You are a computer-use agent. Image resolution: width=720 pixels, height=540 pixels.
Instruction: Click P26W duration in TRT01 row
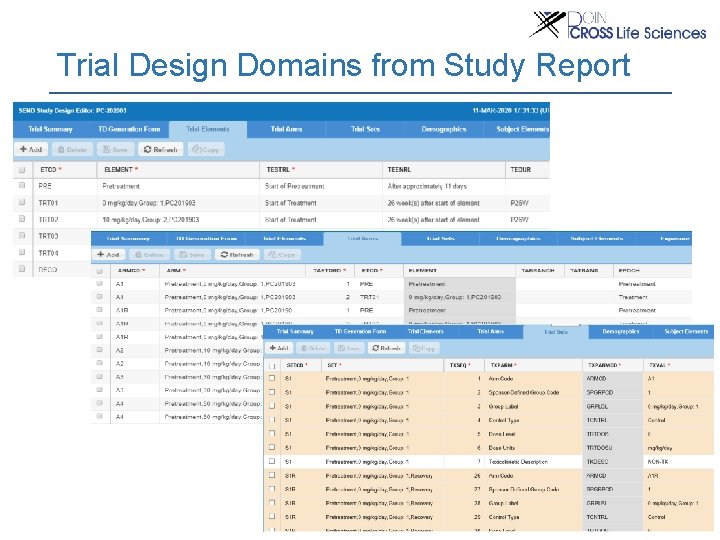(519, 203)
